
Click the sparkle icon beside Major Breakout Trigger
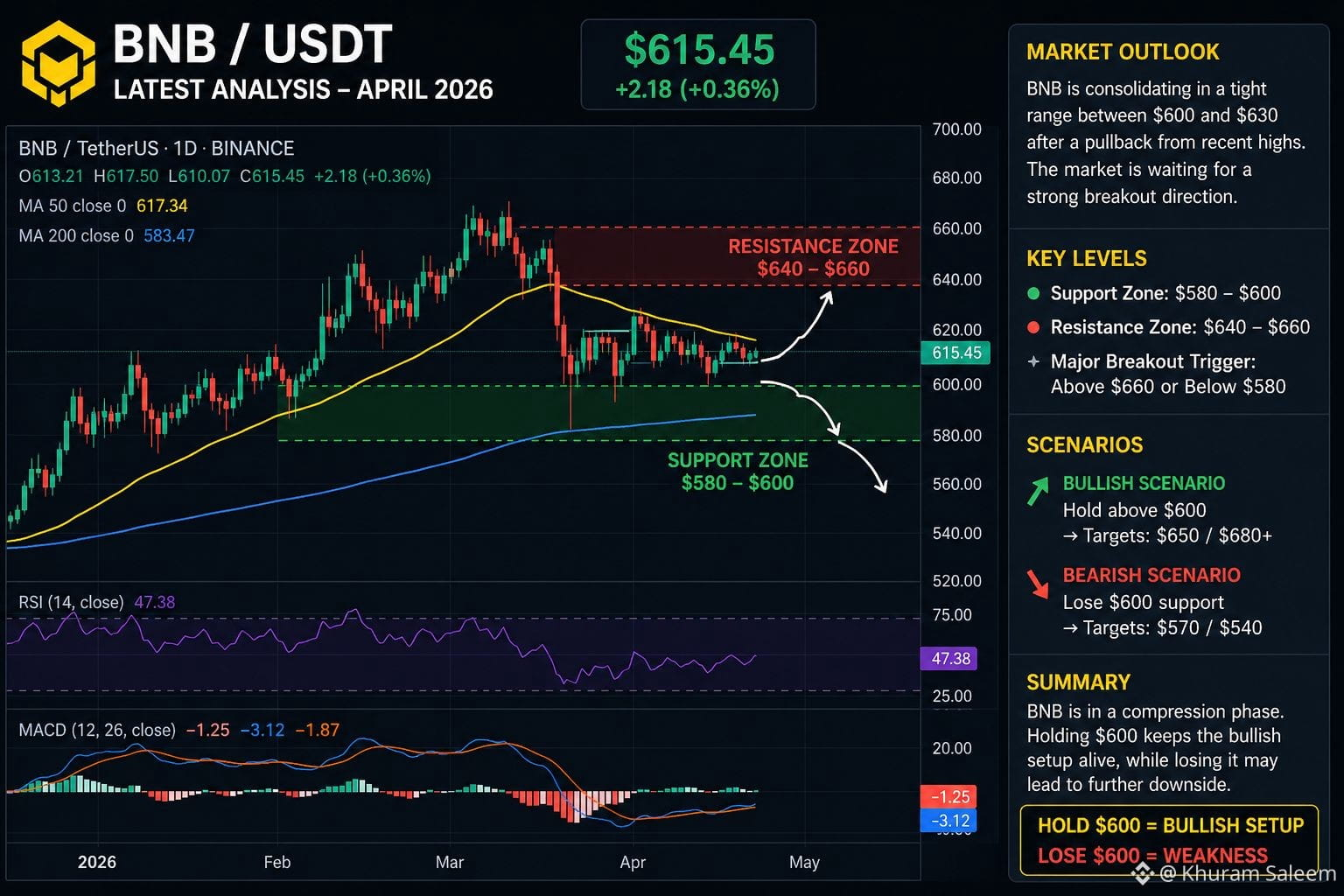[1033, 361]
